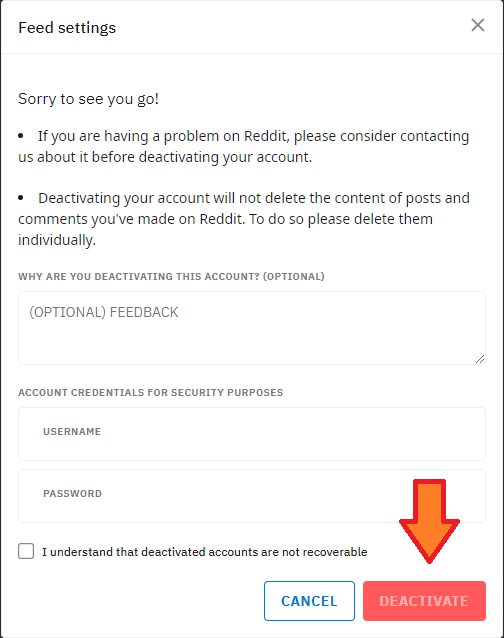Click the bullet about posts not being deleted
The width and height of the screenshot is (504, 638).
[x=244, y=219]
